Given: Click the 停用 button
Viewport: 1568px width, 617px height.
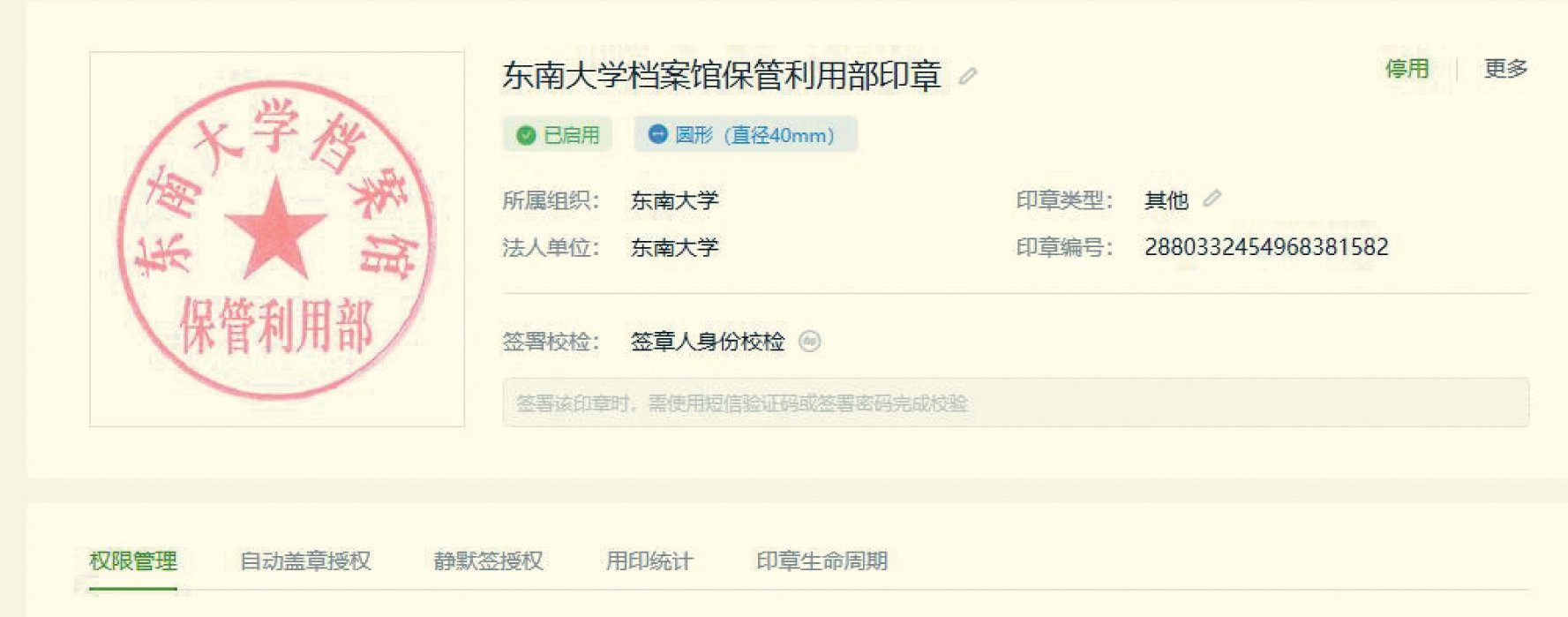Looking at the screenshot, I should pyautogui.click(x=1407, y=69).
